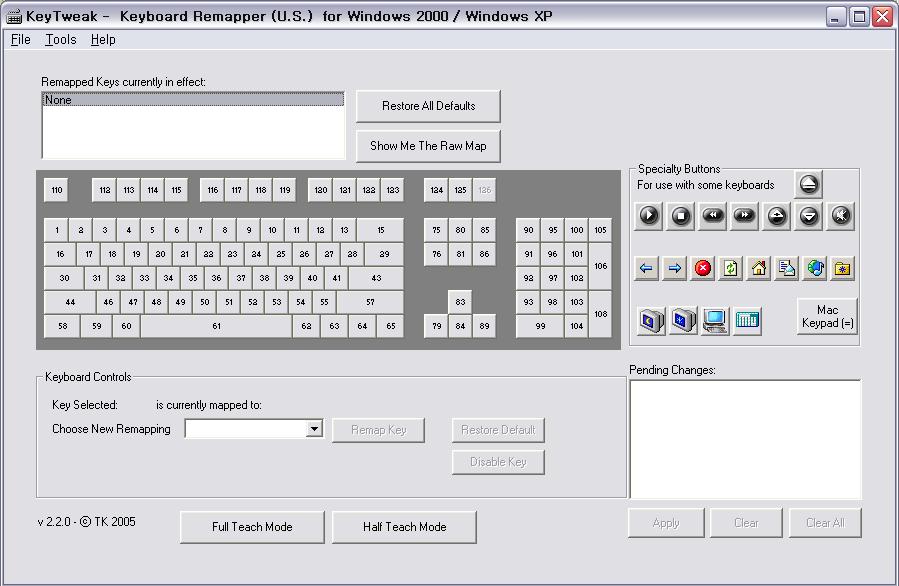Select the up arrow key 83
The height and width of the screenshot is (586, 899).
tap(460, 302)
